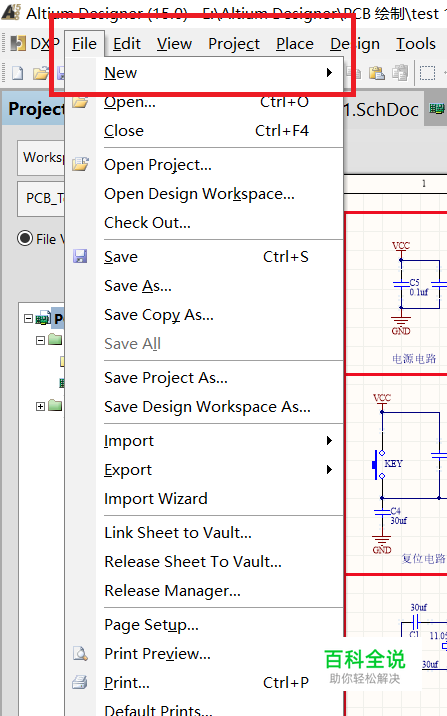The image size is (447, 716).
Task: Click the new document toolbar icon
Action: click(17, 73)
